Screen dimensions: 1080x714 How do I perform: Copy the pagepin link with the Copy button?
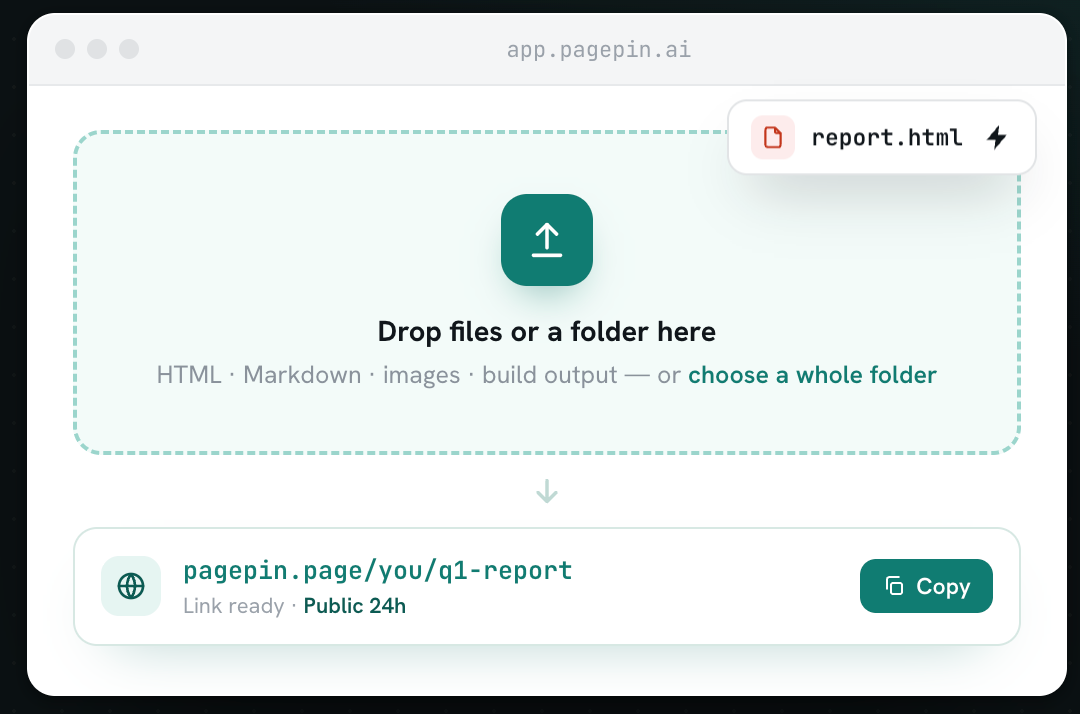pyautogui.click(x=926, y=586)
